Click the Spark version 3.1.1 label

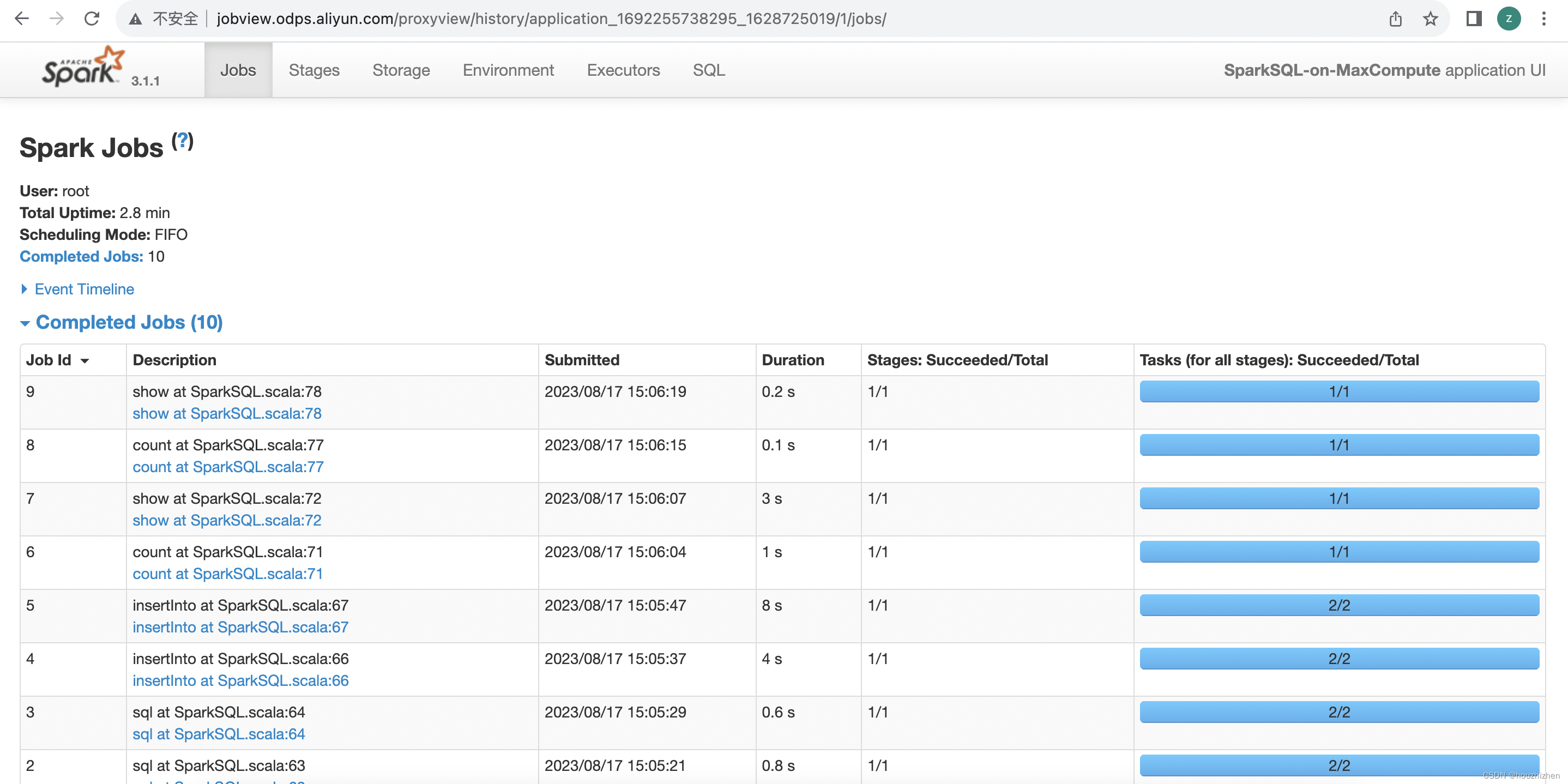[146, 81]
